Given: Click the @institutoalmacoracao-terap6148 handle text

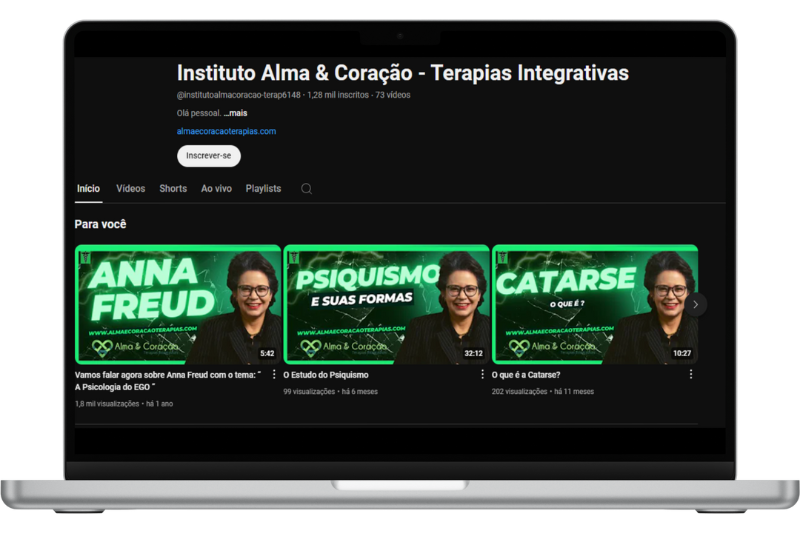Looking at the screenshot, I should pyautogui.click(x=239, y=95).
